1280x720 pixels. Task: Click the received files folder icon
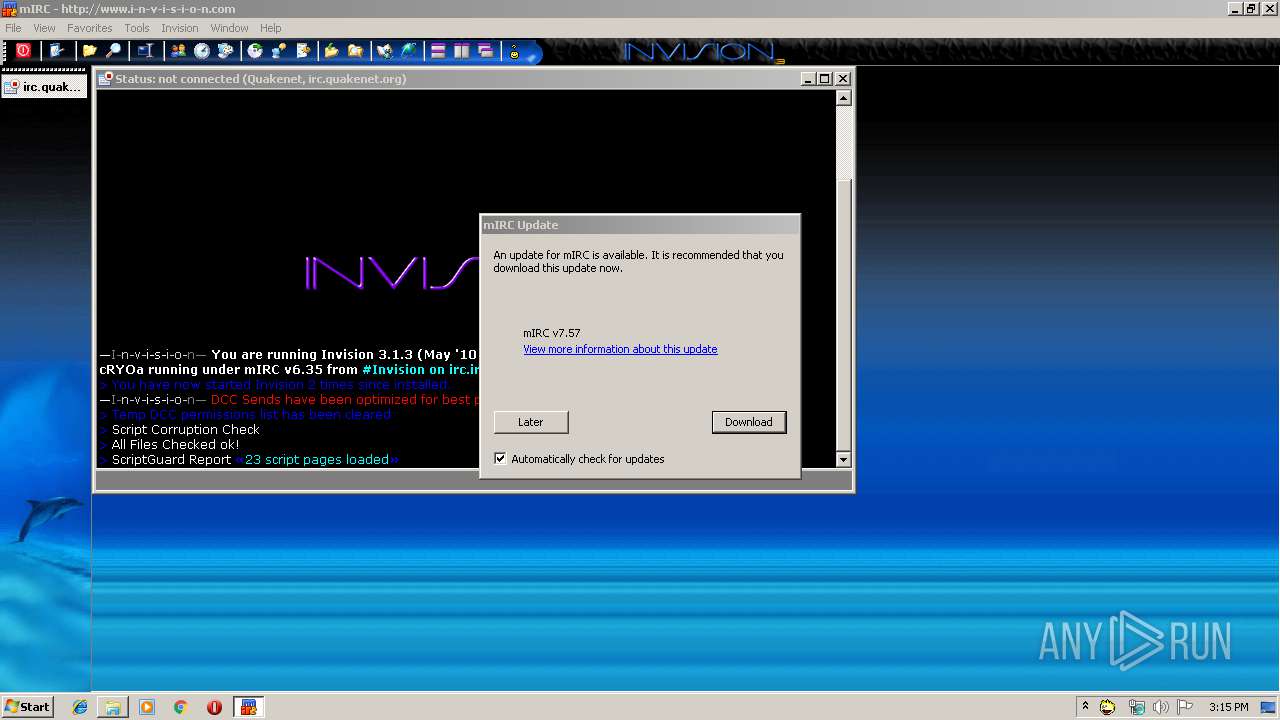(356, 51)
